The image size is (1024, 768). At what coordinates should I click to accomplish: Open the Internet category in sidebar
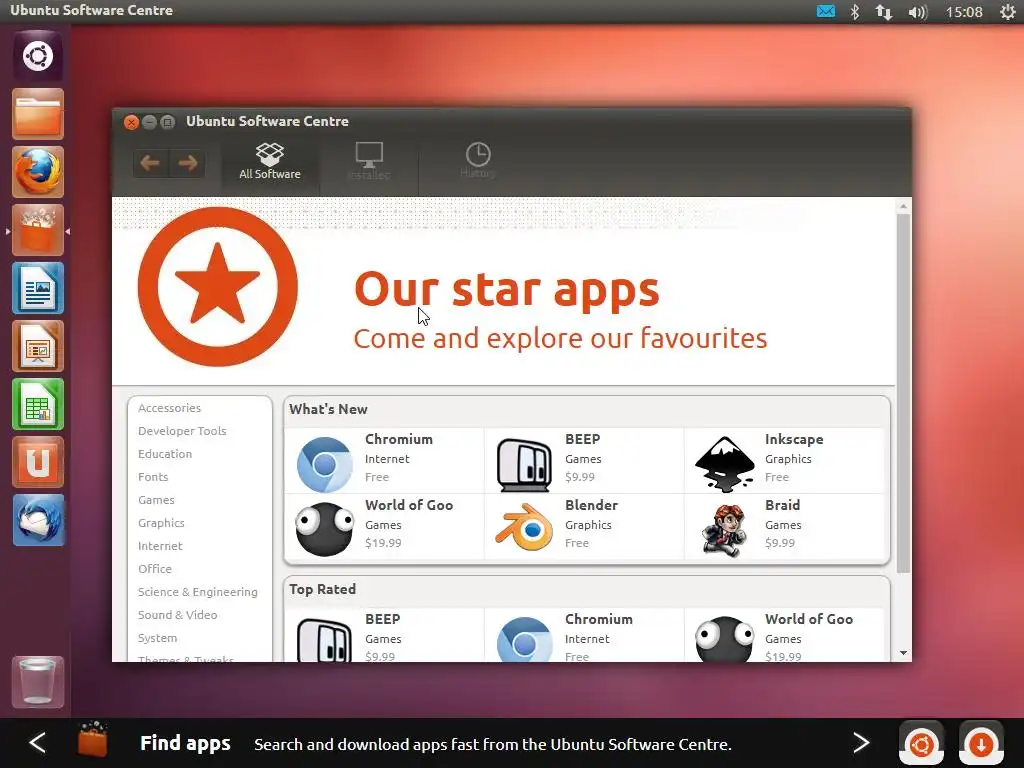tap(160, 546)
